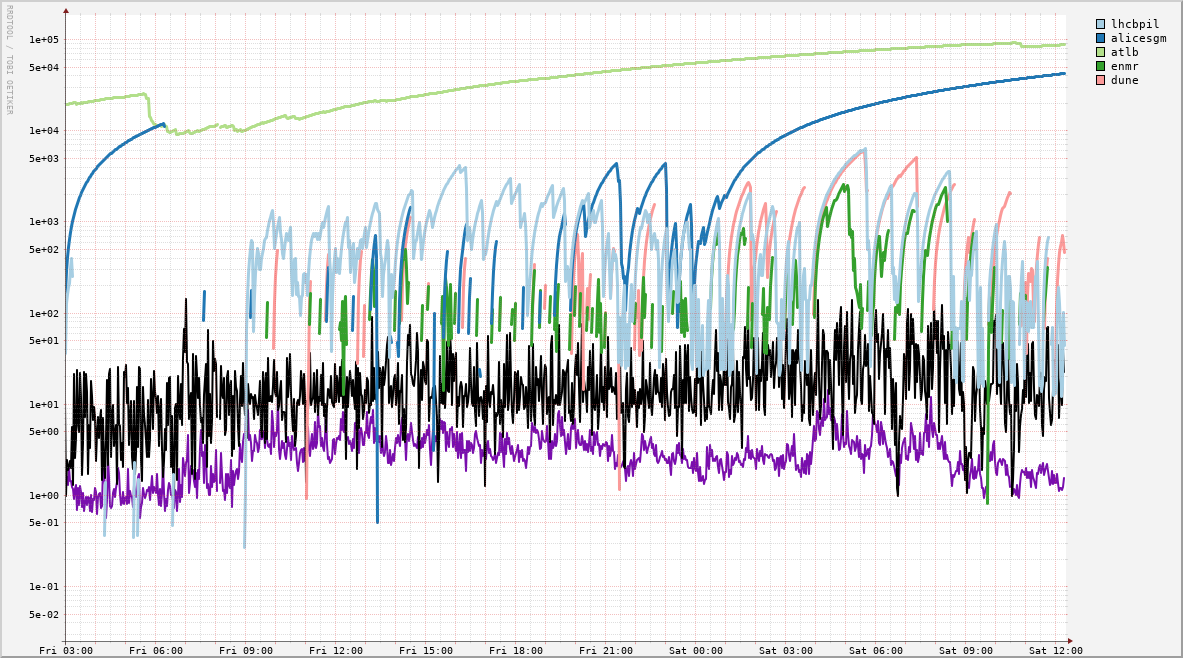
Task: Click the 1e+05 Y-axis label
Action: click(x=45, y=40)
